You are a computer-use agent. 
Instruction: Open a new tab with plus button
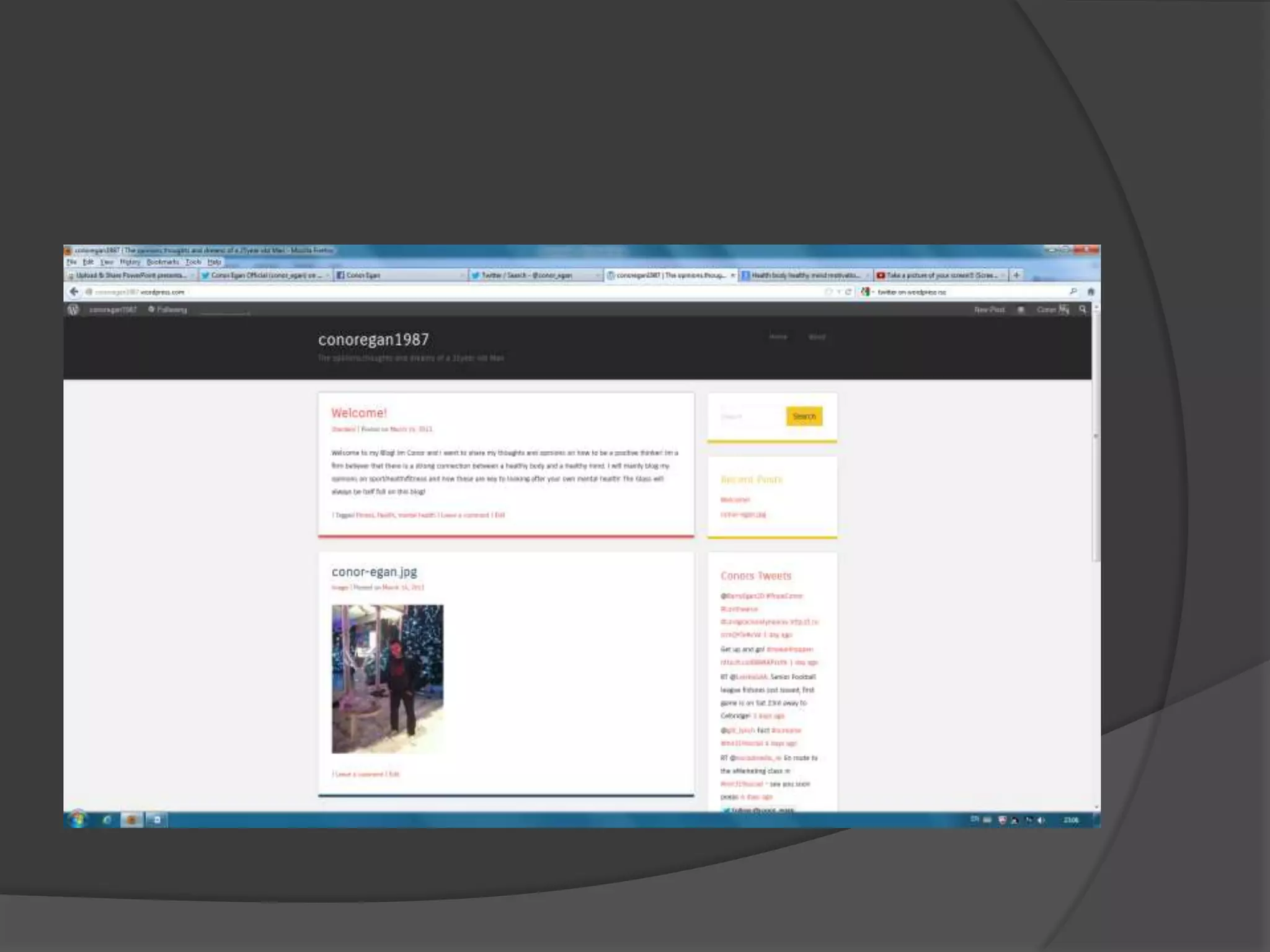point(1016,275)
